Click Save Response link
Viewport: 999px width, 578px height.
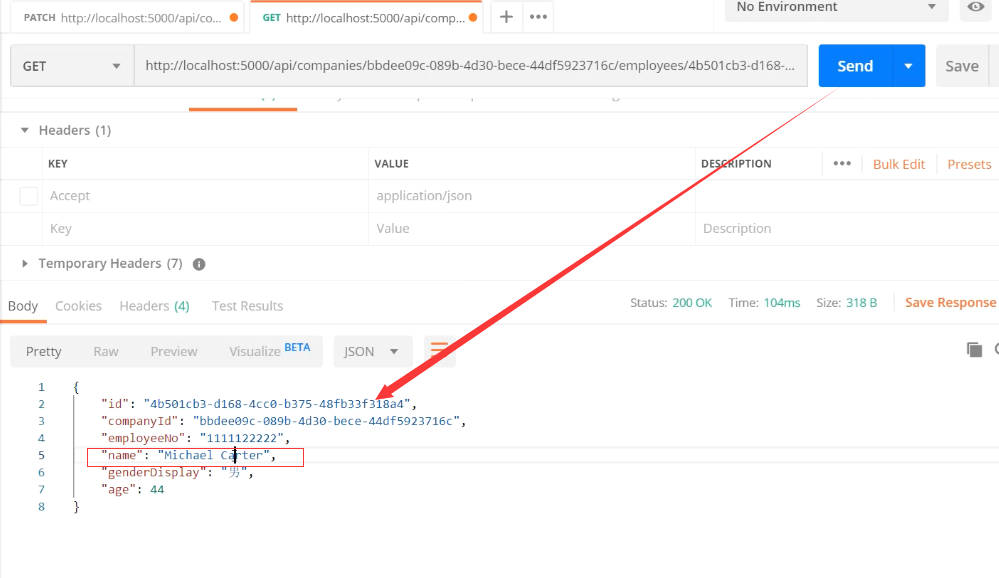coord(950,303)
